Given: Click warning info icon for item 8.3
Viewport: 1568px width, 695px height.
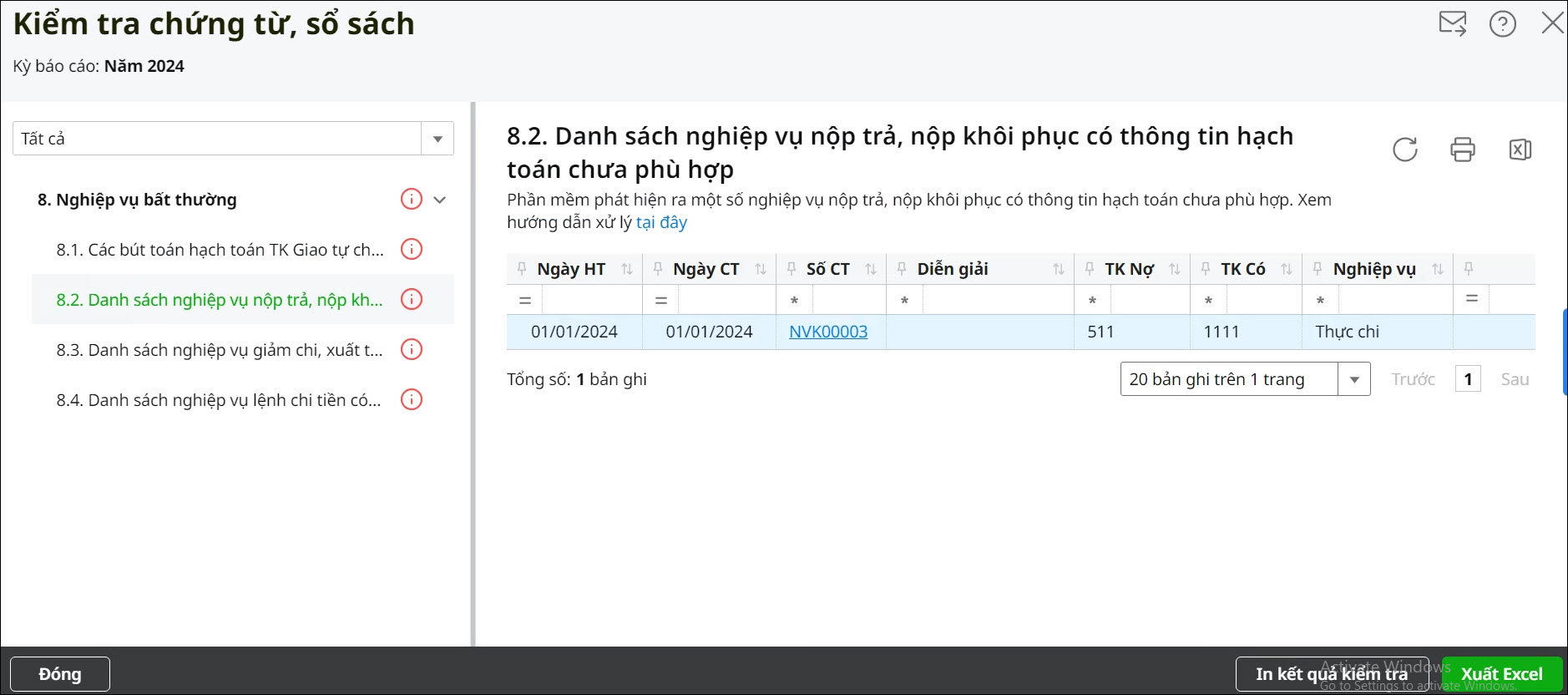Looking at the screenshot, I should tap(412, 349).
